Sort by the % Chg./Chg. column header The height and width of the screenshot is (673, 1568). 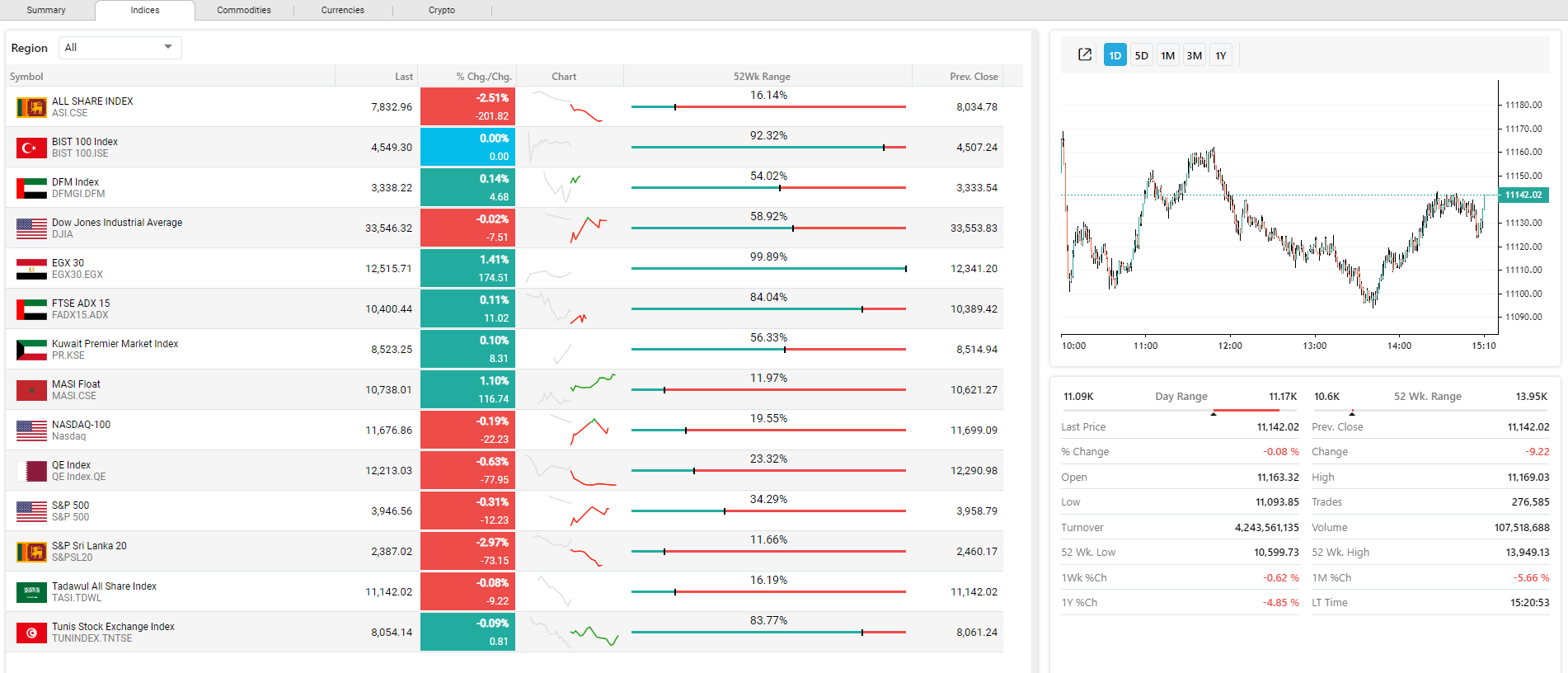point(467,76)
